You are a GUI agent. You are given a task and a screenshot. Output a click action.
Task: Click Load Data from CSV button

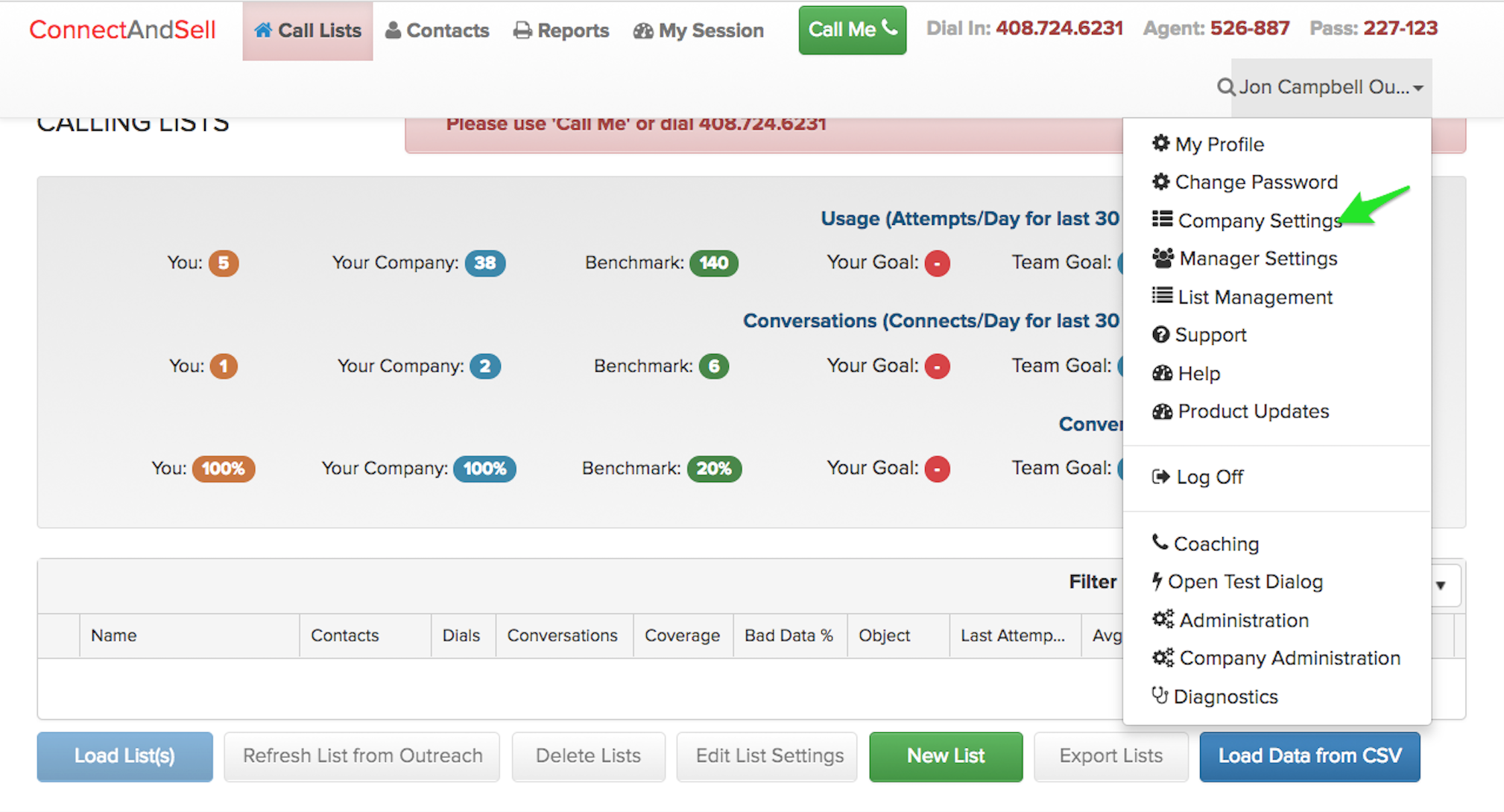click(1309, 756)
